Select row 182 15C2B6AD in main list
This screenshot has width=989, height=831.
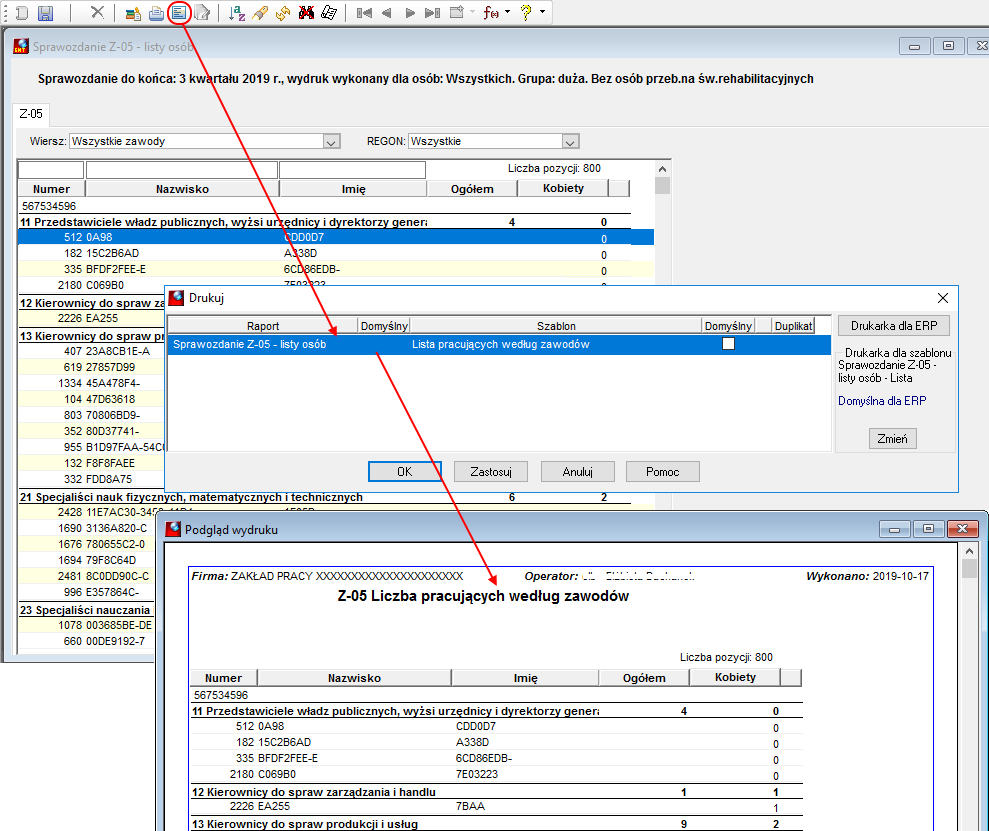336,253
